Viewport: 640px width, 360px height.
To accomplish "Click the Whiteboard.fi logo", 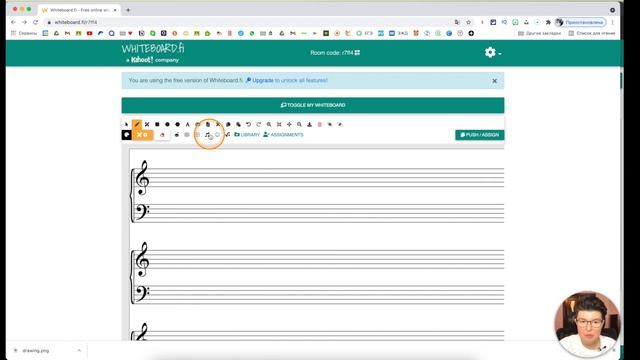I will [153, 53].
